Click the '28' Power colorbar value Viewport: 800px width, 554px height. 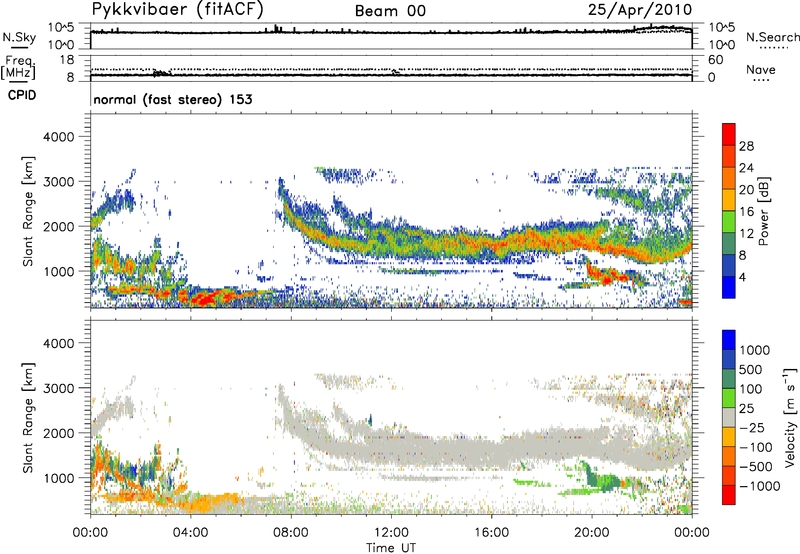coord(746,146)
